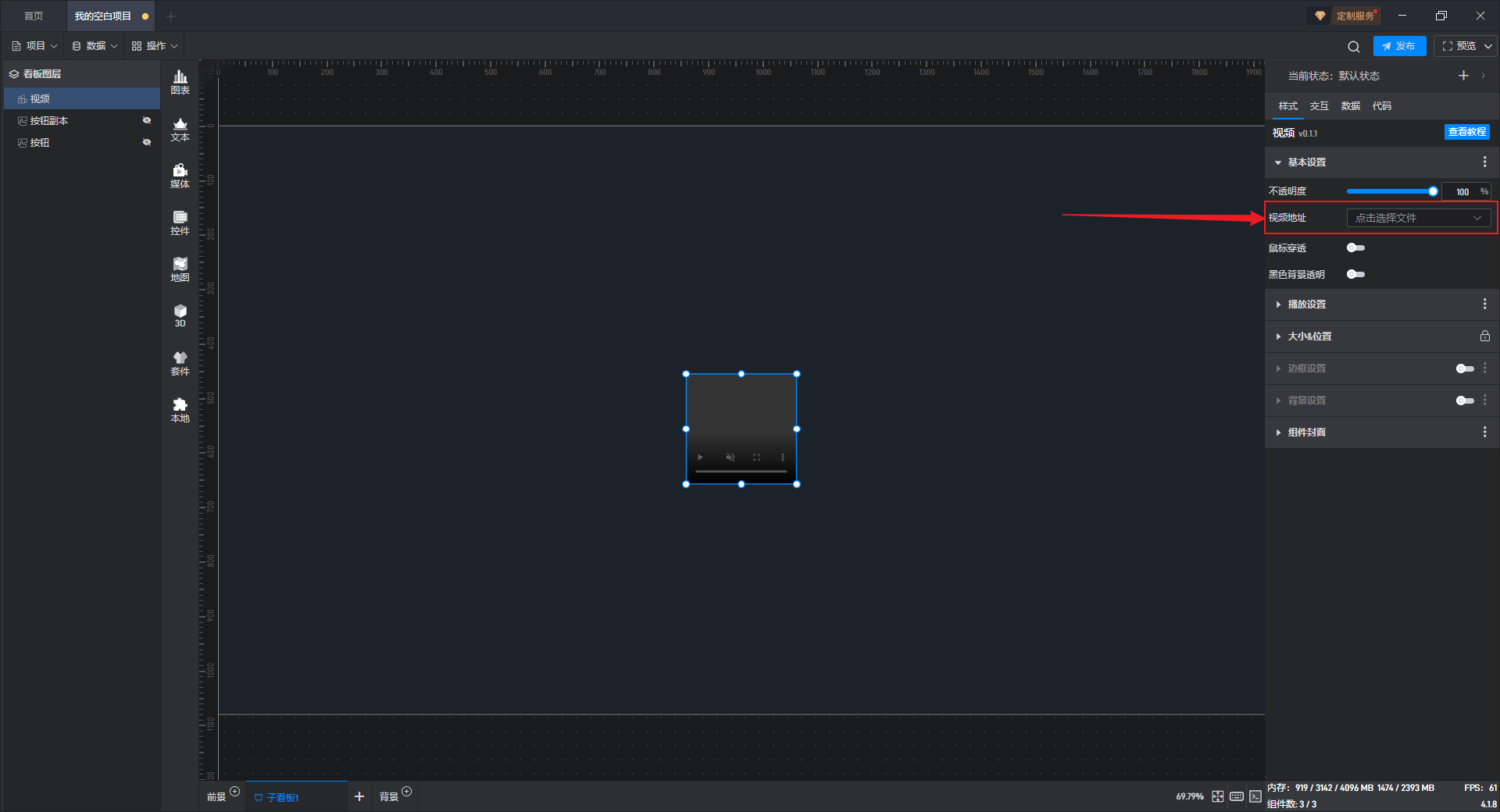Viewport: 1500px width, 812px height.
Task: Add a 背景 layer with circled plus
Action: pos(406,792)
